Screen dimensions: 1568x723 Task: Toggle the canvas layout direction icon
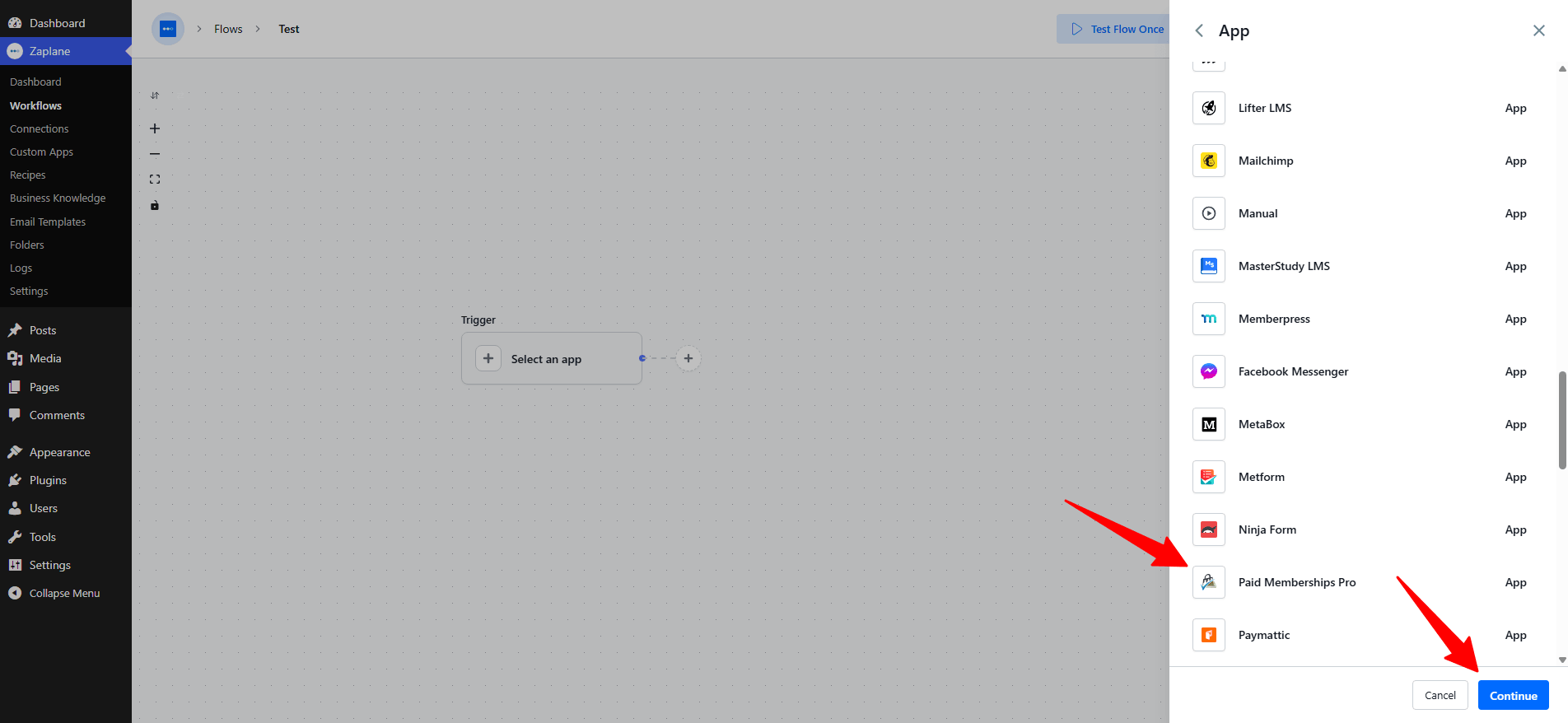point(155,96)
